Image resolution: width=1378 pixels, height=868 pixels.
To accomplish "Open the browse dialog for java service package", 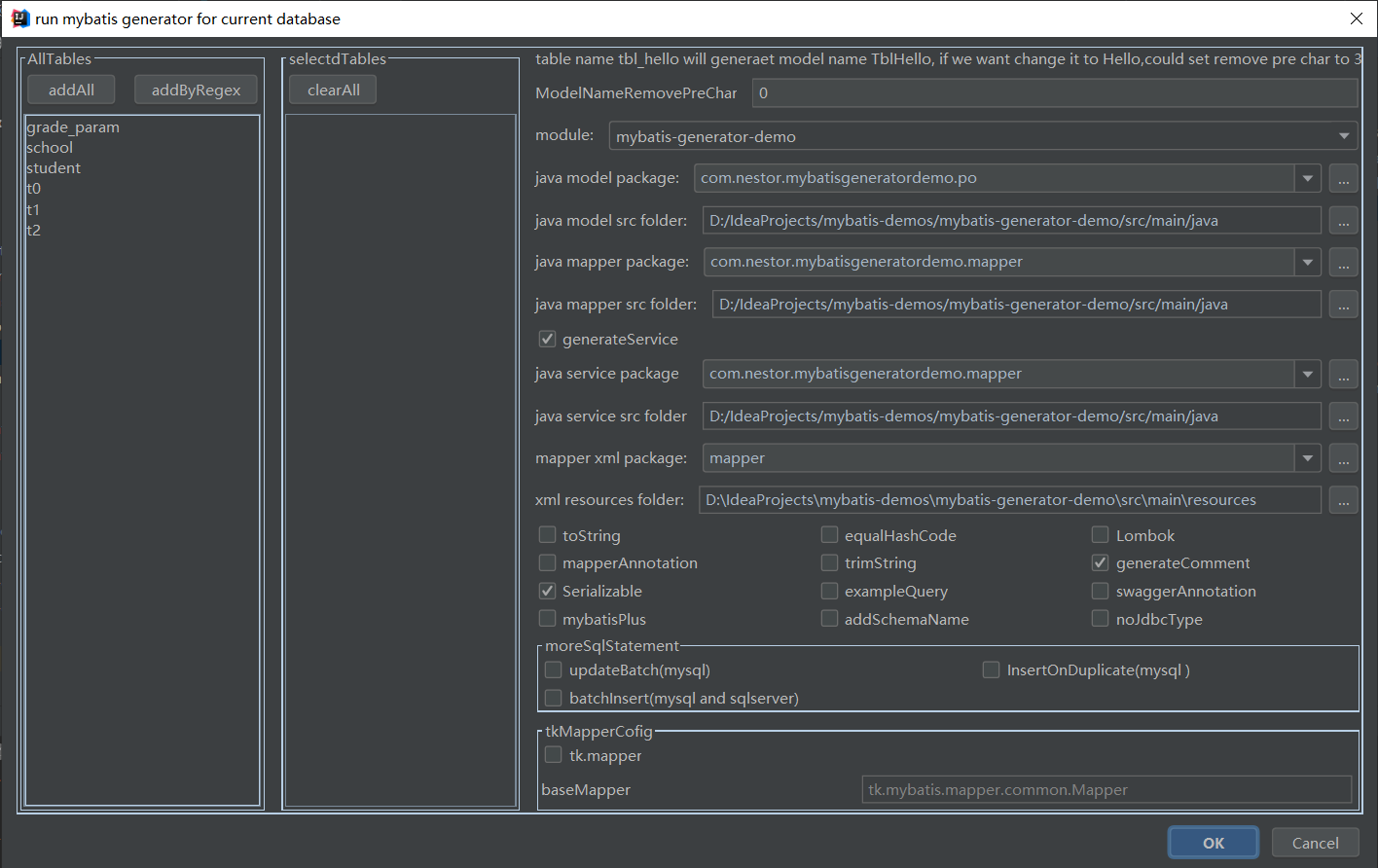I will pos(1343,374).
